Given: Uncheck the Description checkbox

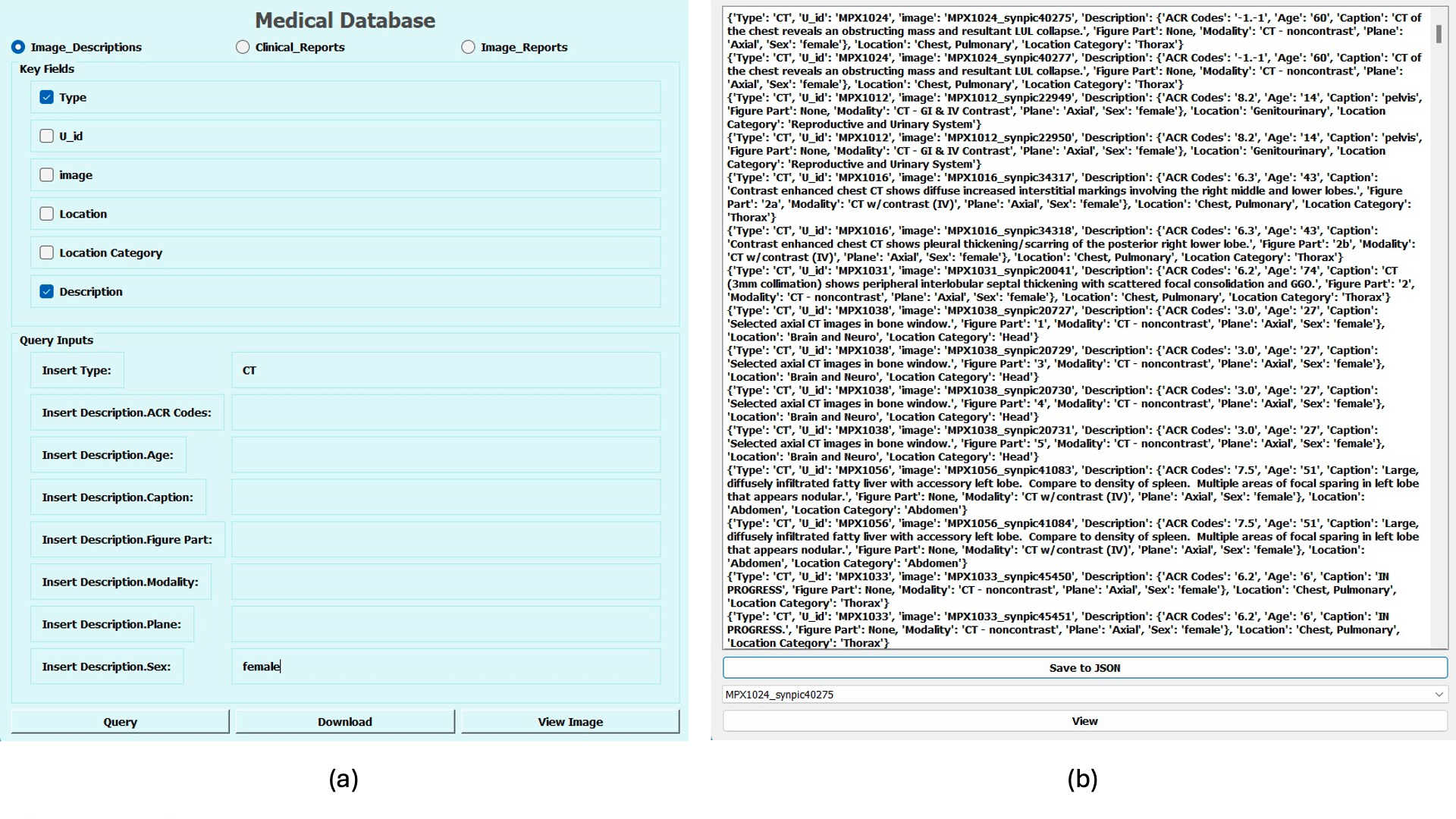Looking at the screenshot, I should pos(46,292).
